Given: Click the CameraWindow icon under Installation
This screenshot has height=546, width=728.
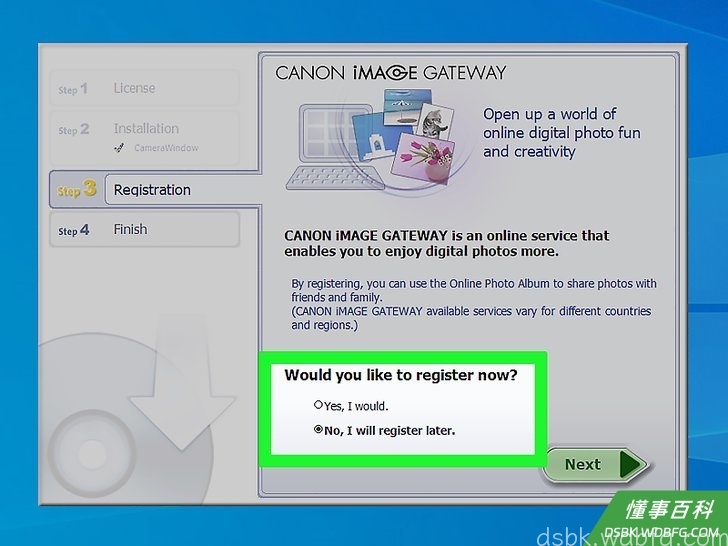Looking at the screenshot, I should pos(119,148).
